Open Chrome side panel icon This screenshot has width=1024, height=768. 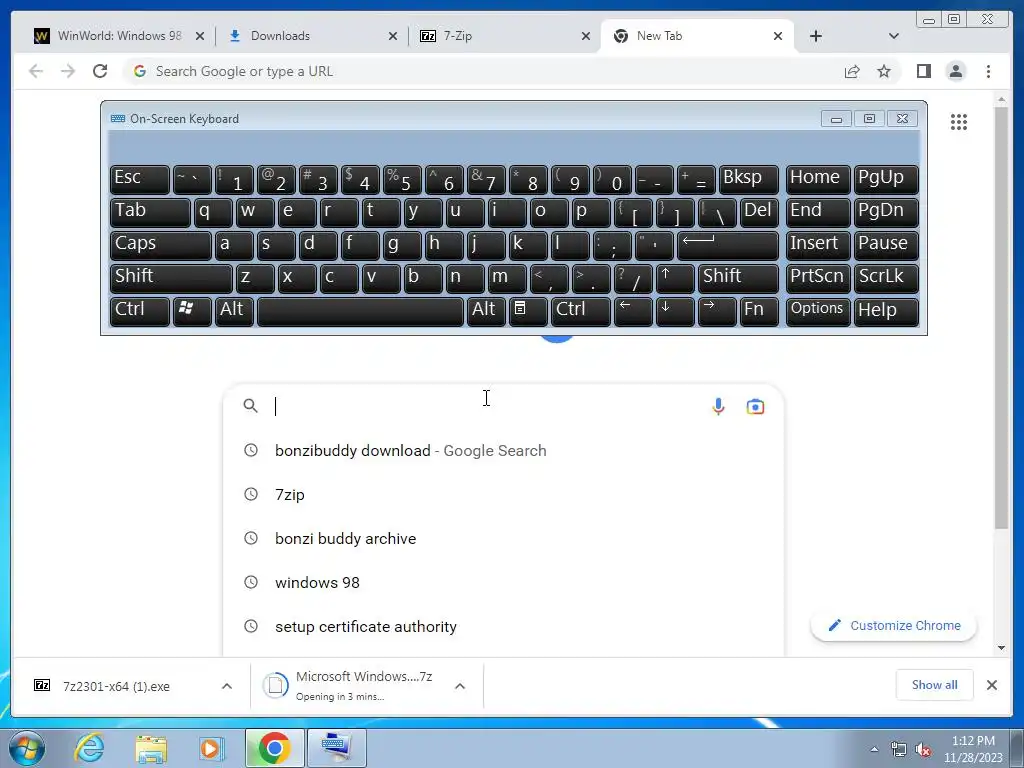coord(923,71)
